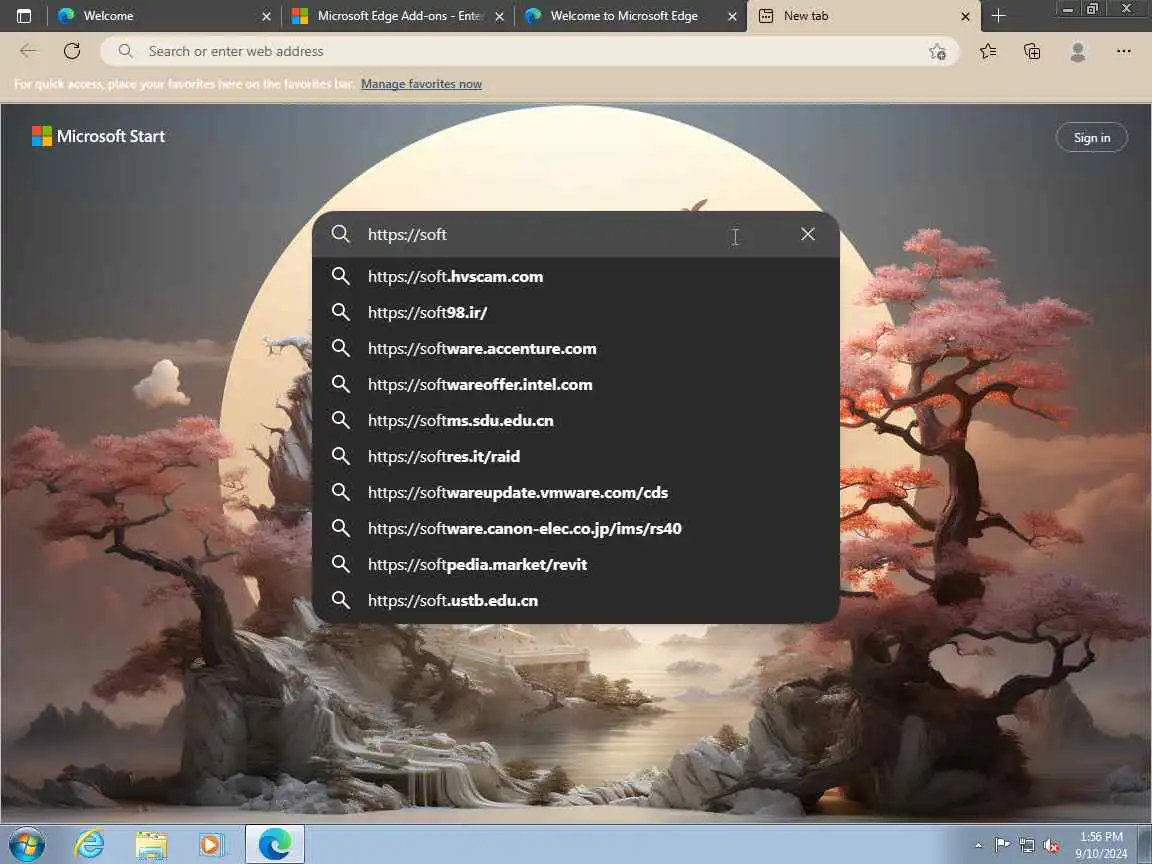Image resolution: width=1152 pixels, height=864 pixels.
Task: Launch Internet Explorer from the taskbar
Action: [89, 845]
